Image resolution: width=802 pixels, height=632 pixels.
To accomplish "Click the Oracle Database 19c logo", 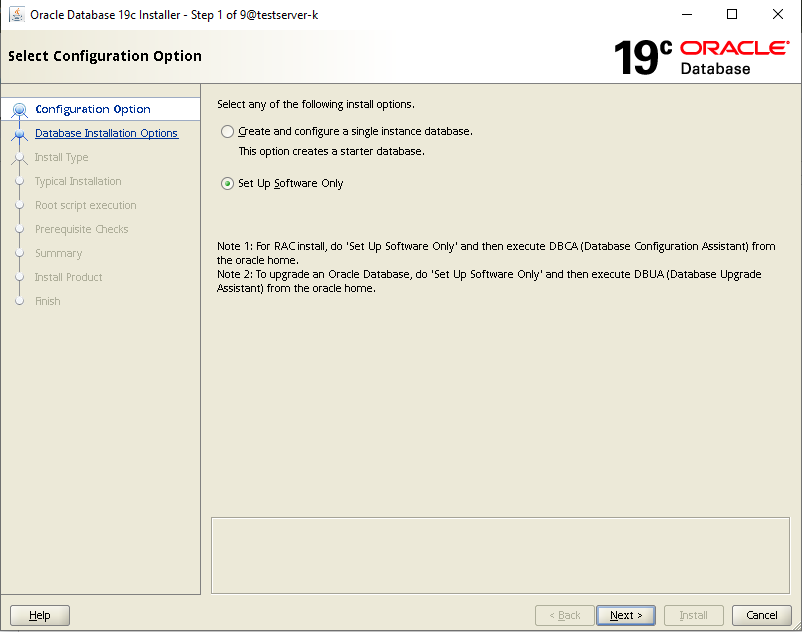I will pos(701,57).
